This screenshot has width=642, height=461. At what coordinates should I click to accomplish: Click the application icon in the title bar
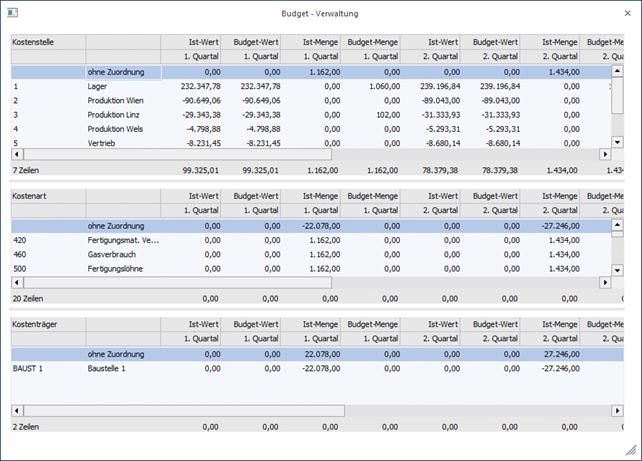[x=14, y=13]
